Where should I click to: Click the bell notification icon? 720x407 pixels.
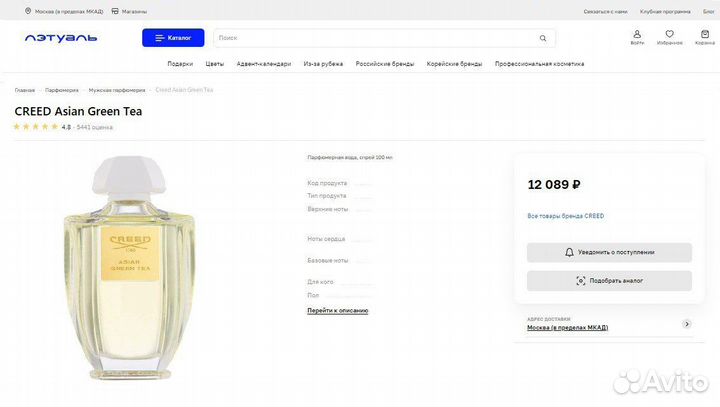pyautogui.click(x=569, y=252)
